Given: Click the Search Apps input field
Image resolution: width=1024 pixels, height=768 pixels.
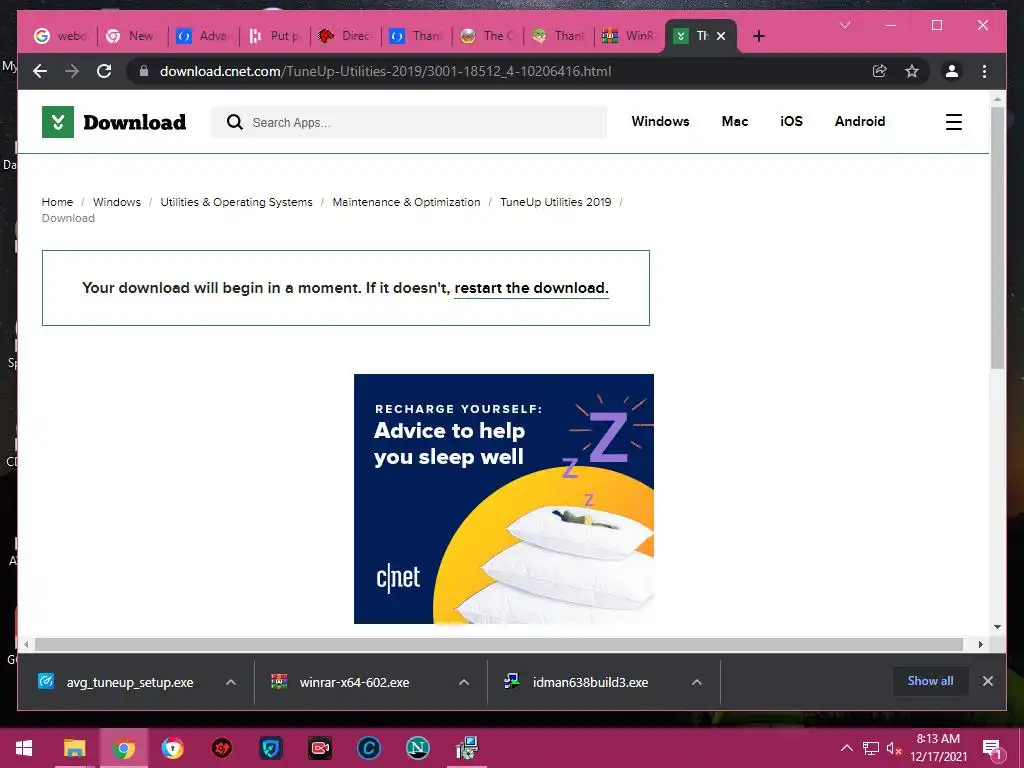Looking at the screenshot, I should pos(409,122).
